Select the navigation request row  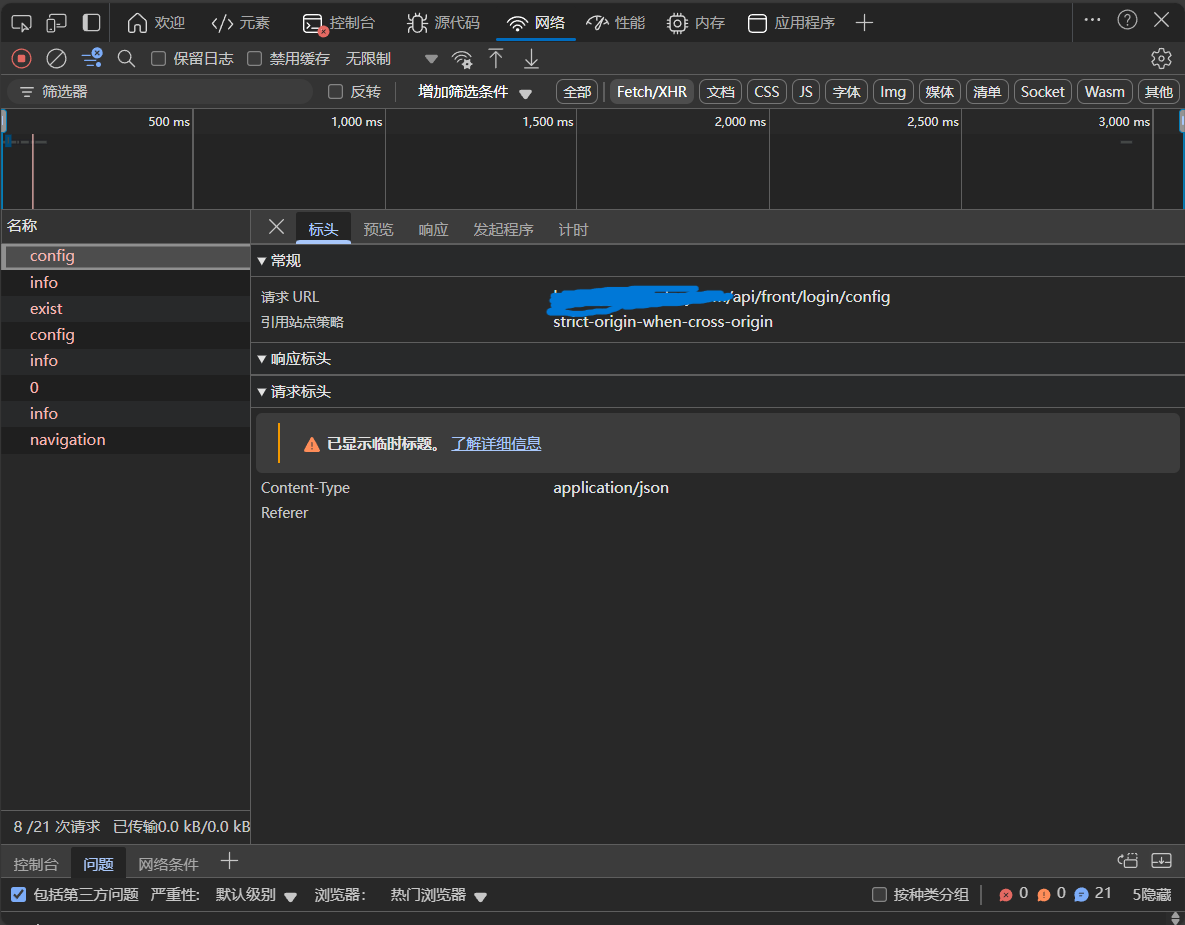tap(125, 440)
